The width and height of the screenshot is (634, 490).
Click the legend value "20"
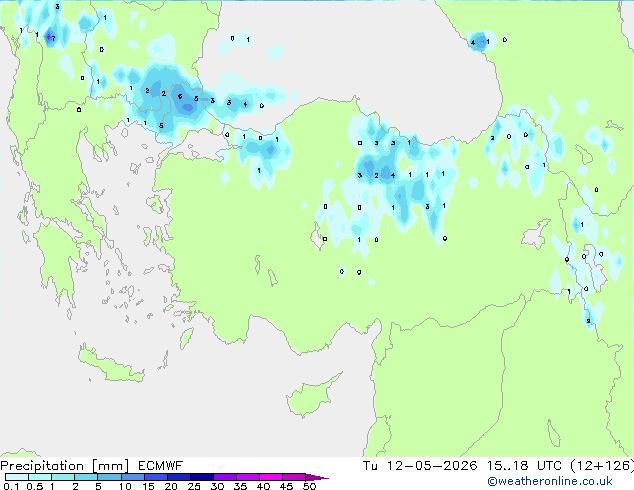171,486
